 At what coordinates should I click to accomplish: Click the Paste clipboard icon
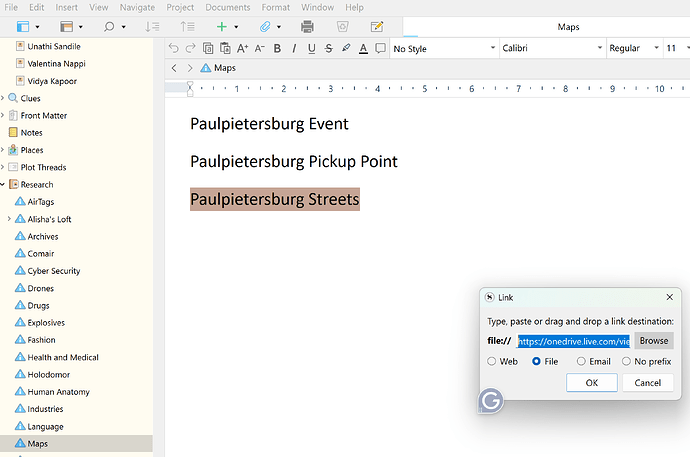pyautogui.click(x=225, y=48)
